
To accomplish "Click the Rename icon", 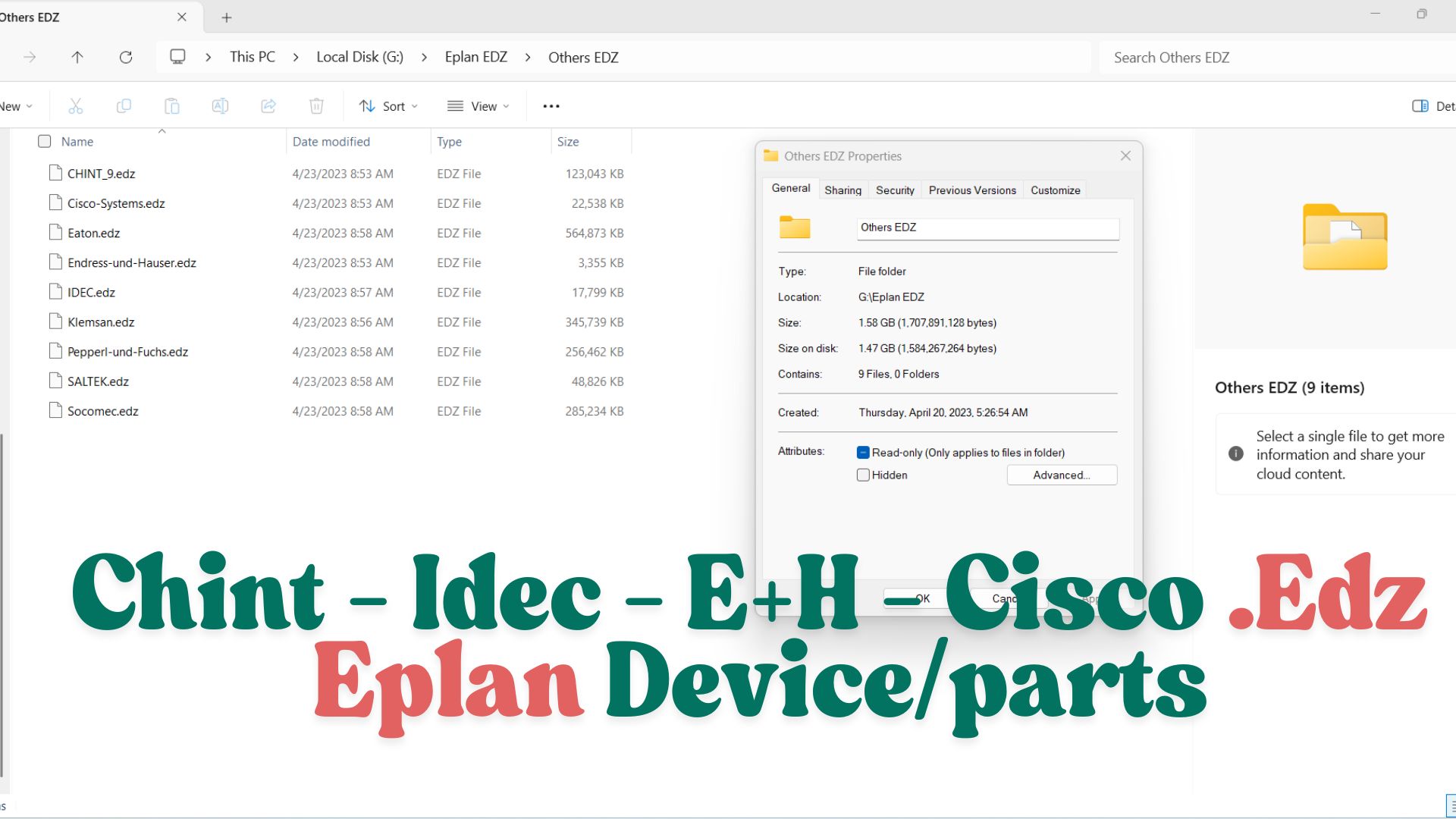I will pyautogui.click(x=220, y=106).
